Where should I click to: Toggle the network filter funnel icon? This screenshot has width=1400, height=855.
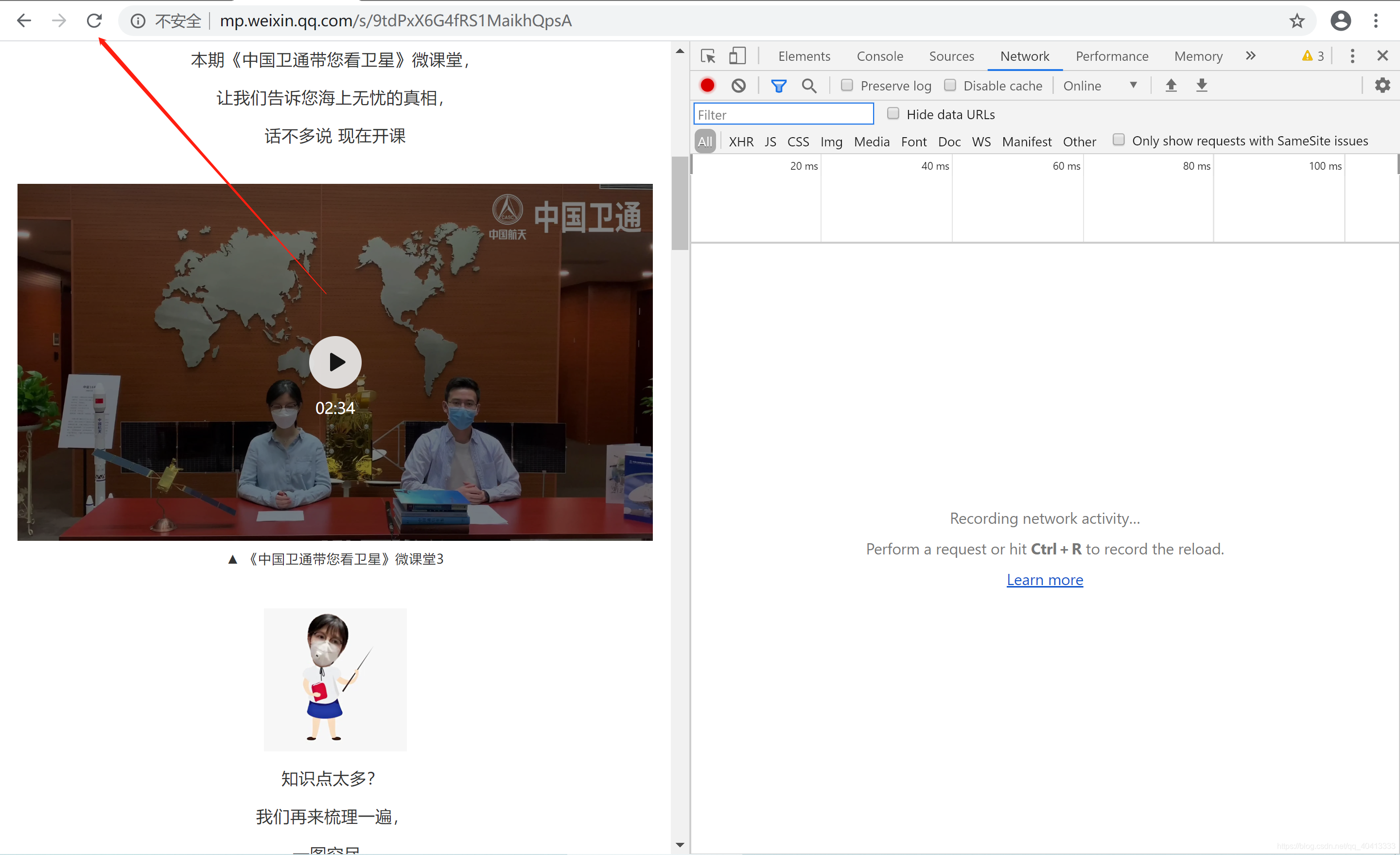click(x=778, y=85)
